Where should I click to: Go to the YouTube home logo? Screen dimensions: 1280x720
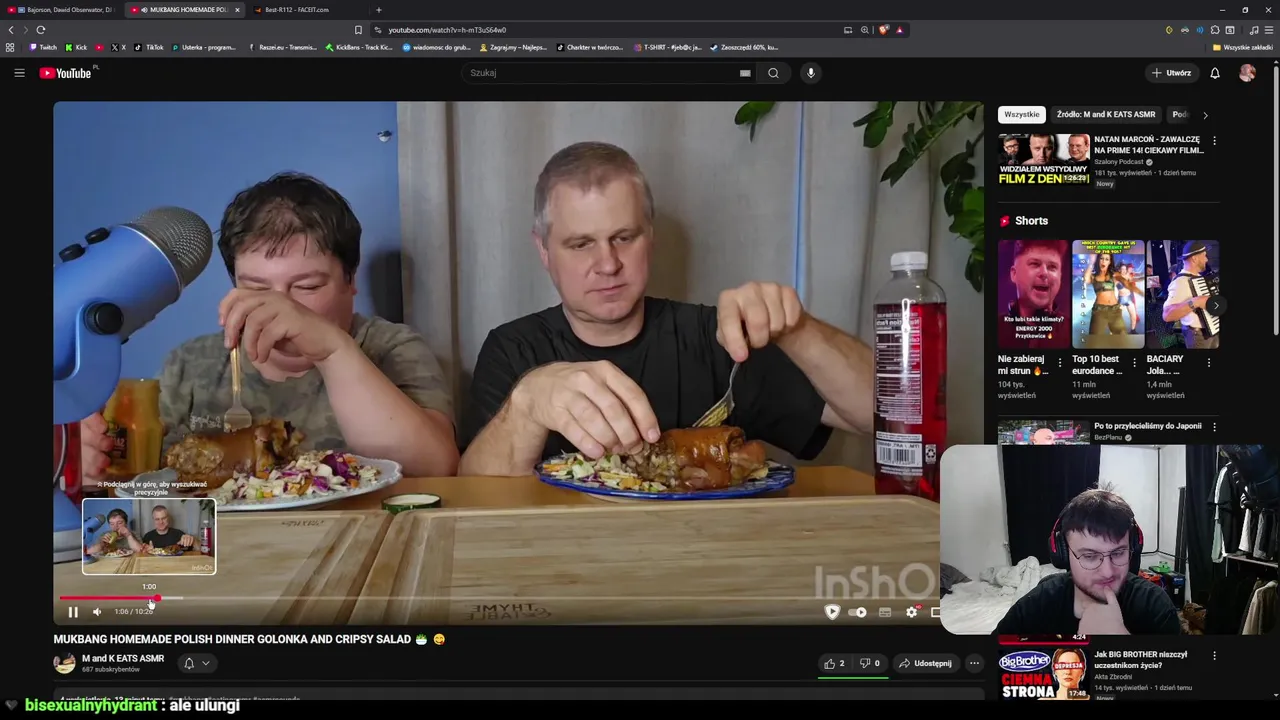click(x=65, y=73)
